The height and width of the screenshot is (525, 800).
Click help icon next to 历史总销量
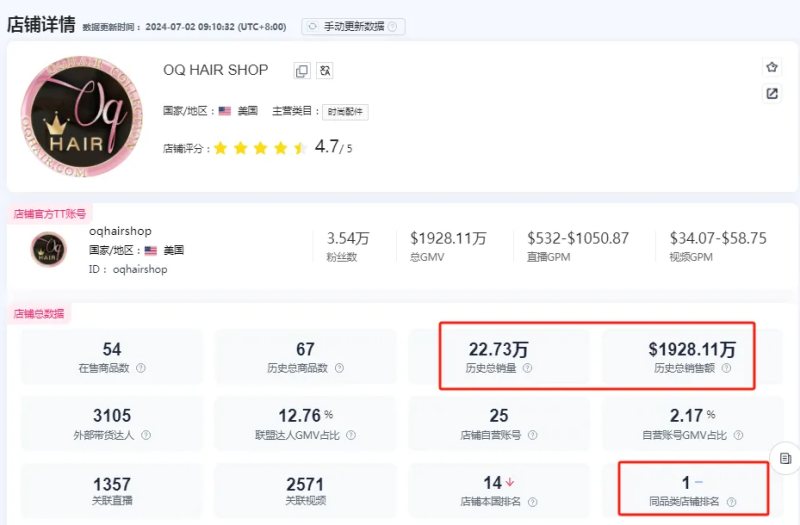527,368
